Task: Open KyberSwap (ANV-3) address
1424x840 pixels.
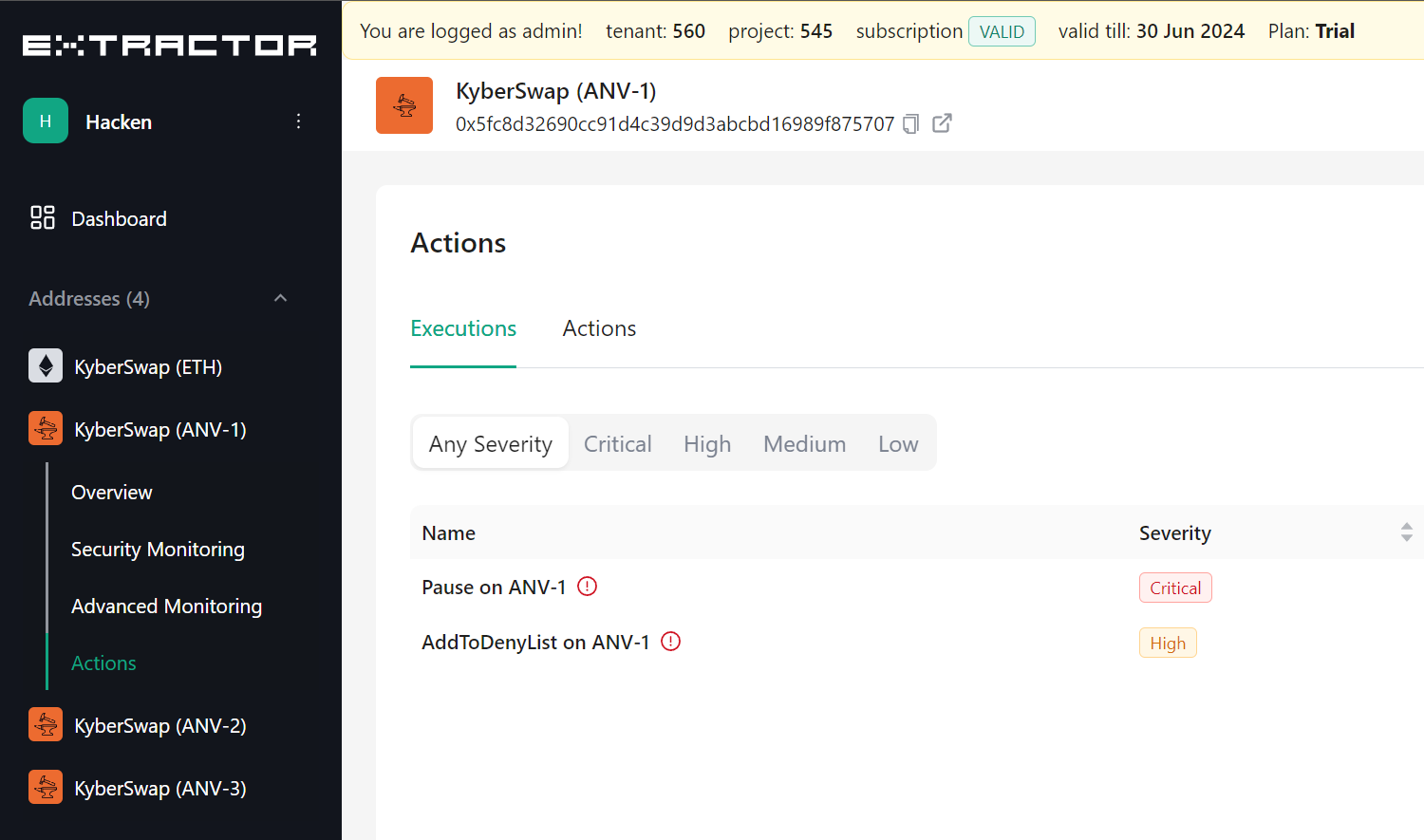Action: click(160, 788)
